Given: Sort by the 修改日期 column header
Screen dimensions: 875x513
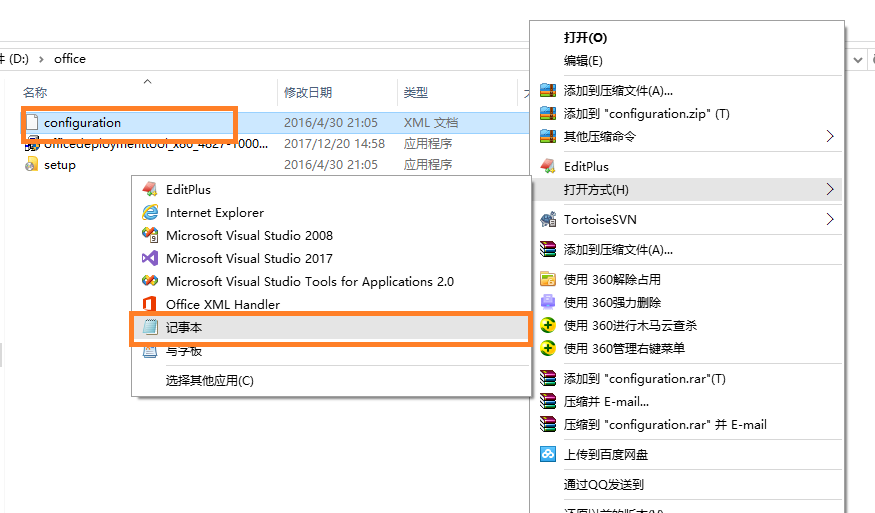Looking at the screenshot, I should click(308, 93).
